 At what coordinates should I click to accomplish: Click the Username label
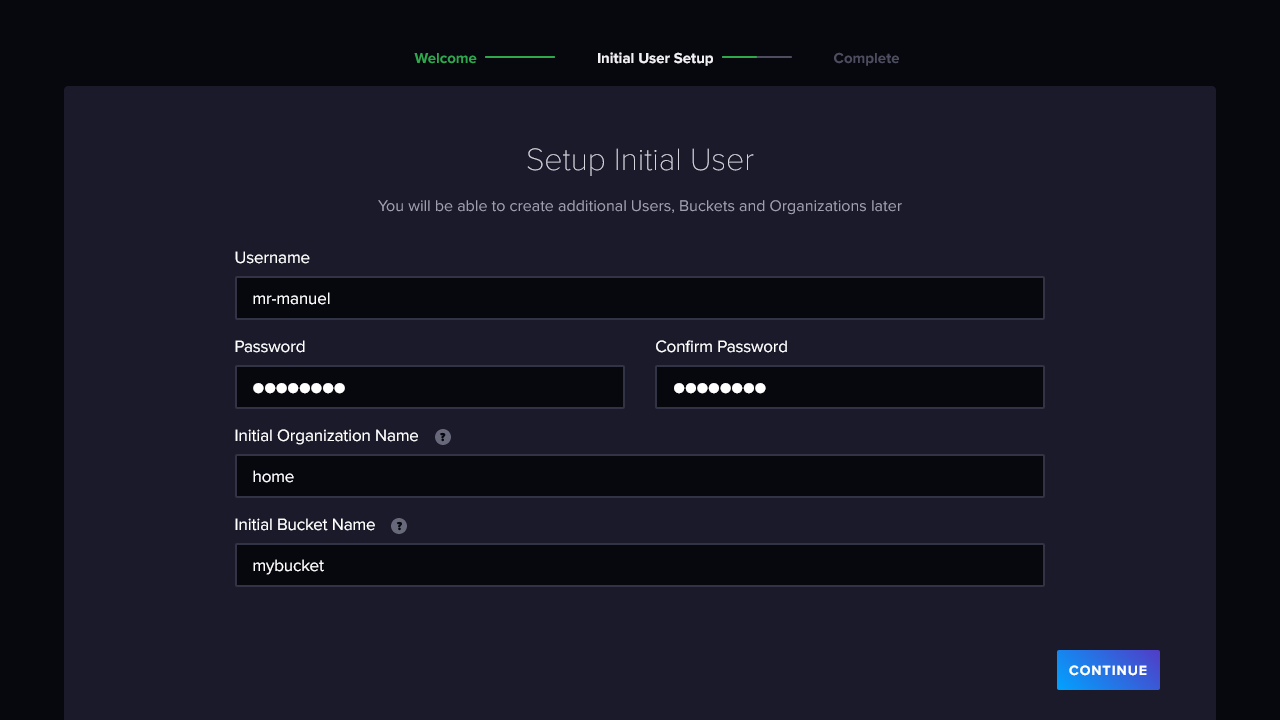click(x=272, y=258)
